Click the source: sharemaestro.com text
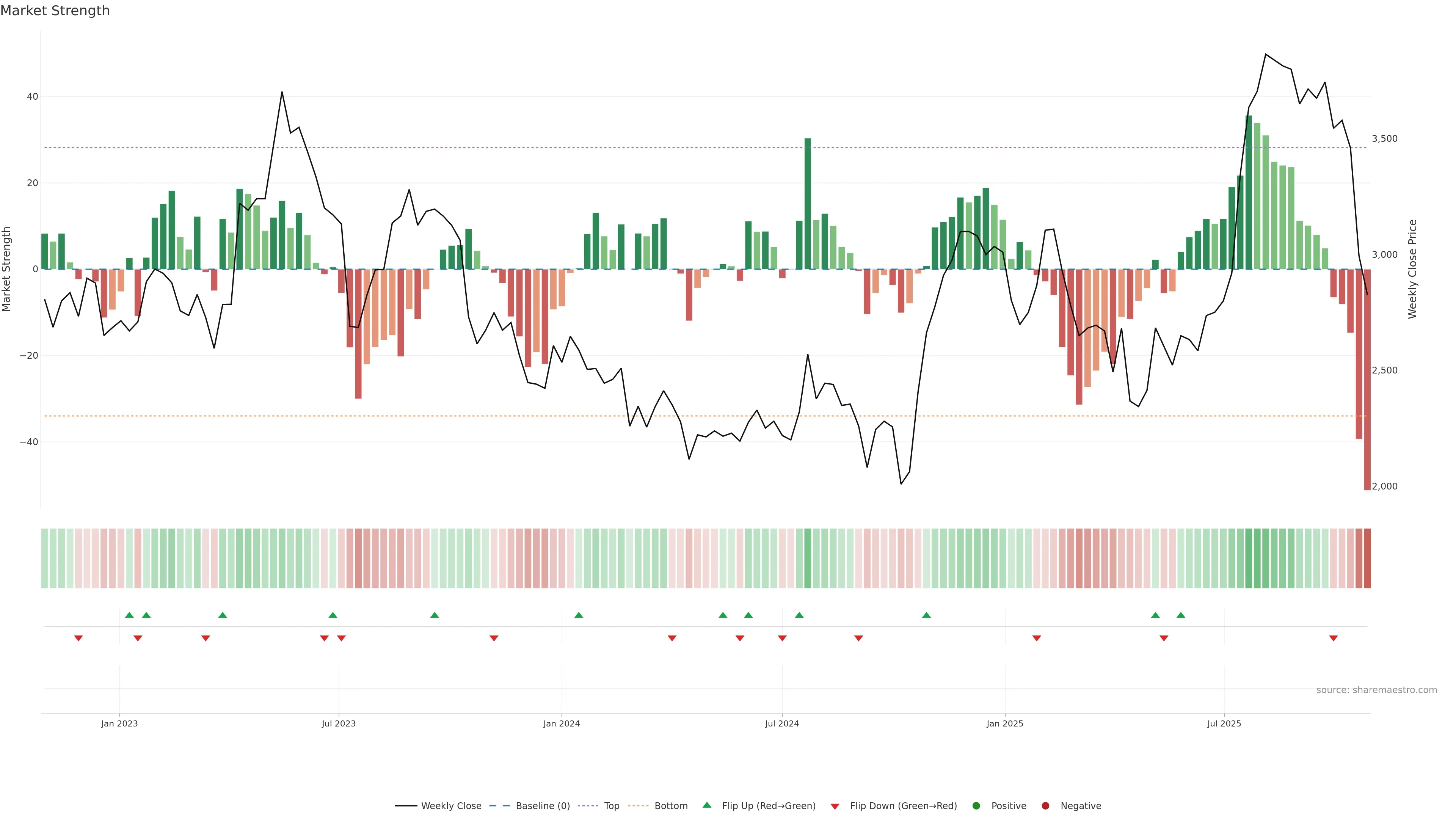 tap(1376, 690)
